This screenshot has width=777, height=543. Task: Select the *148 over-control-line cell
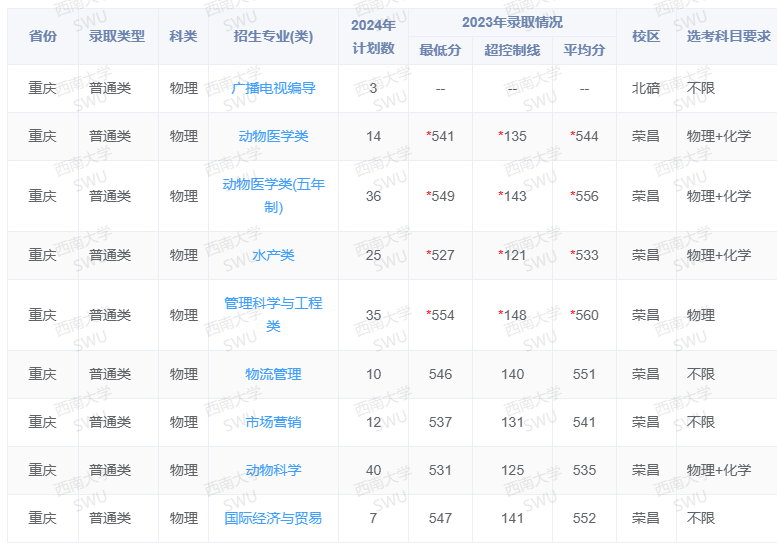click(512, 315)
